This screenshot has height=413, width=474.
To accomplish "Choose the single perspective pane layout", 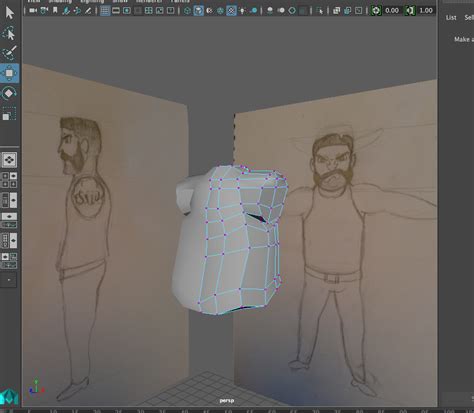I will 9,160.
